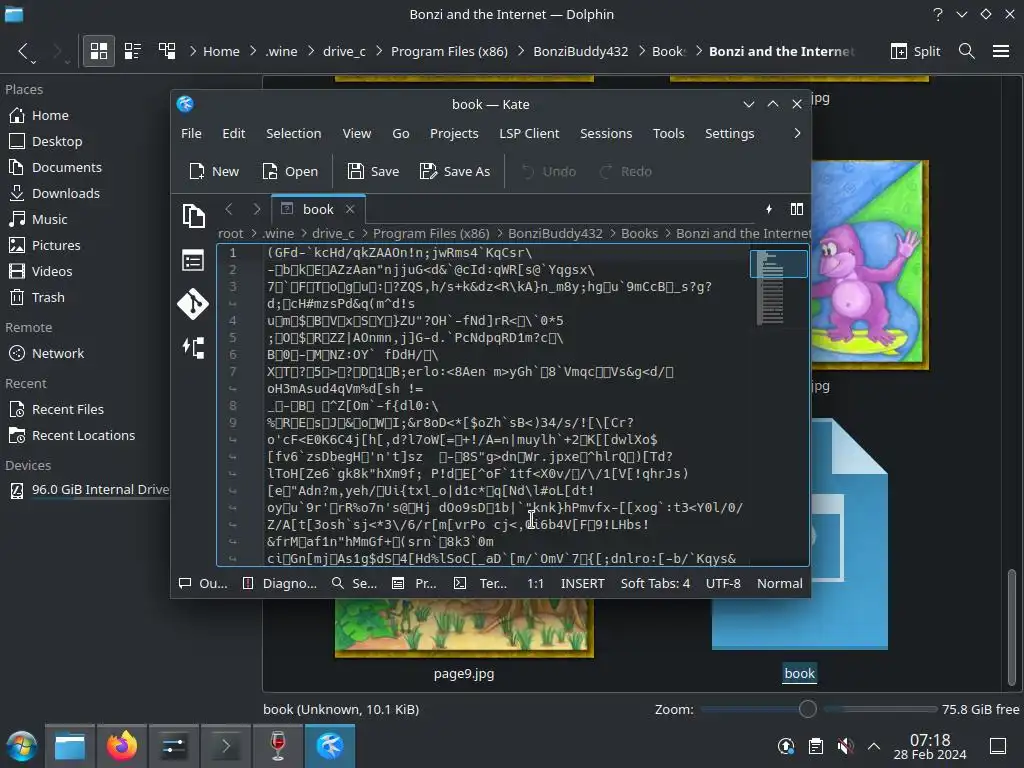
Task: Click drive_c in Dolphin breadcrumb
Action: click(344, 51)
